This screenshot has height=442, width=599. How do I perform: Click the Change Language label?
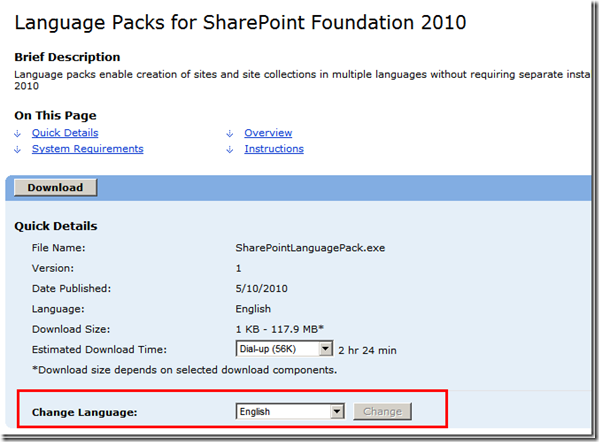click(84, 413)
